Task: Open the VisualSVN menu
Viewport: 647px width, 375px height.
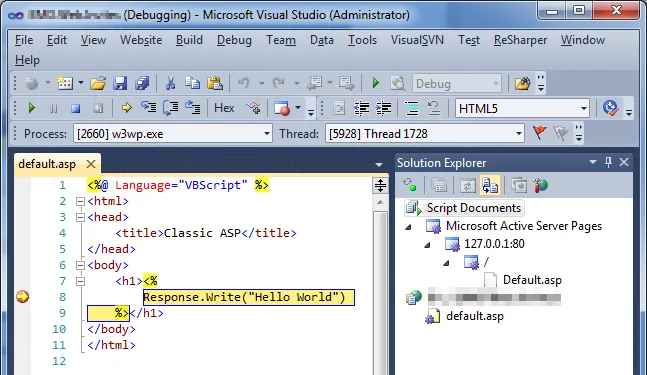Action: pyautogui.click(x=417, y=40)
